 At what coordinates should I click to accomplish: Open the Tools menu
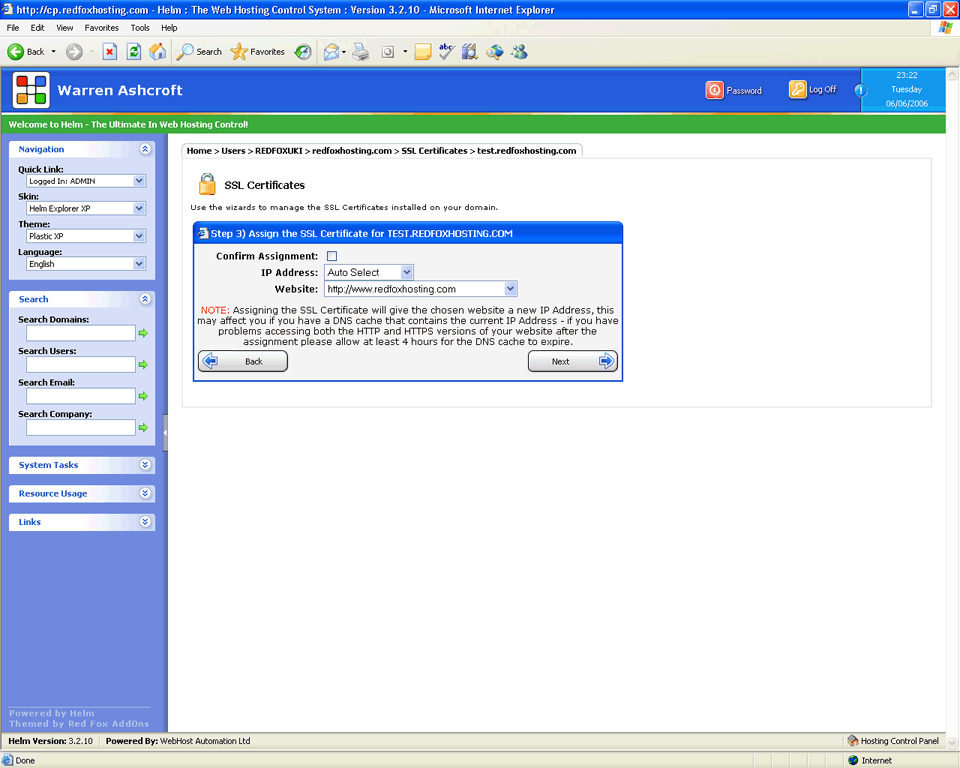coord(140,28)
